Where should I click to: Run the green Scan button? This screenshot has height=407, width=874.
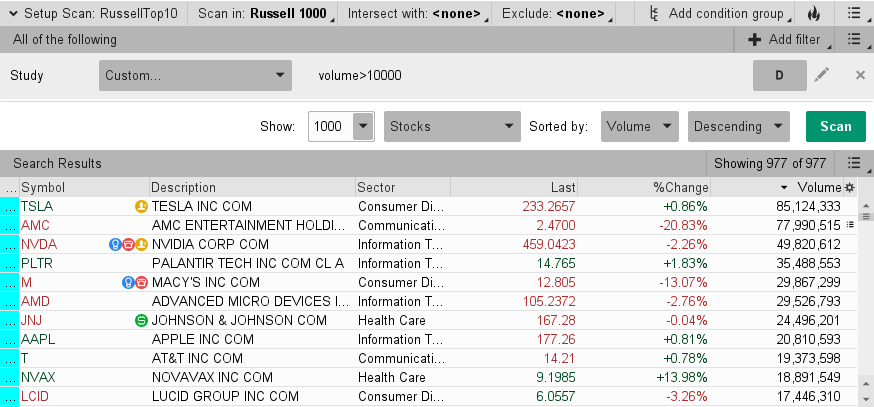[x=836, y=127]
